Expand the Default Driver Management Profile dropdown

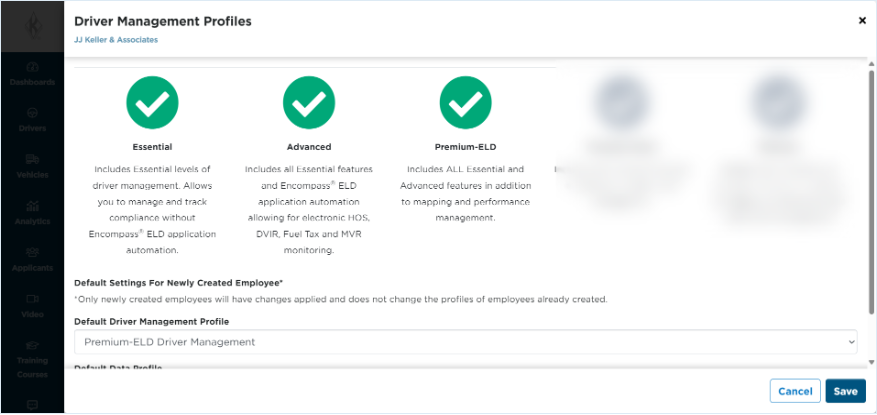pyautogui.click(x=465, y=342)
